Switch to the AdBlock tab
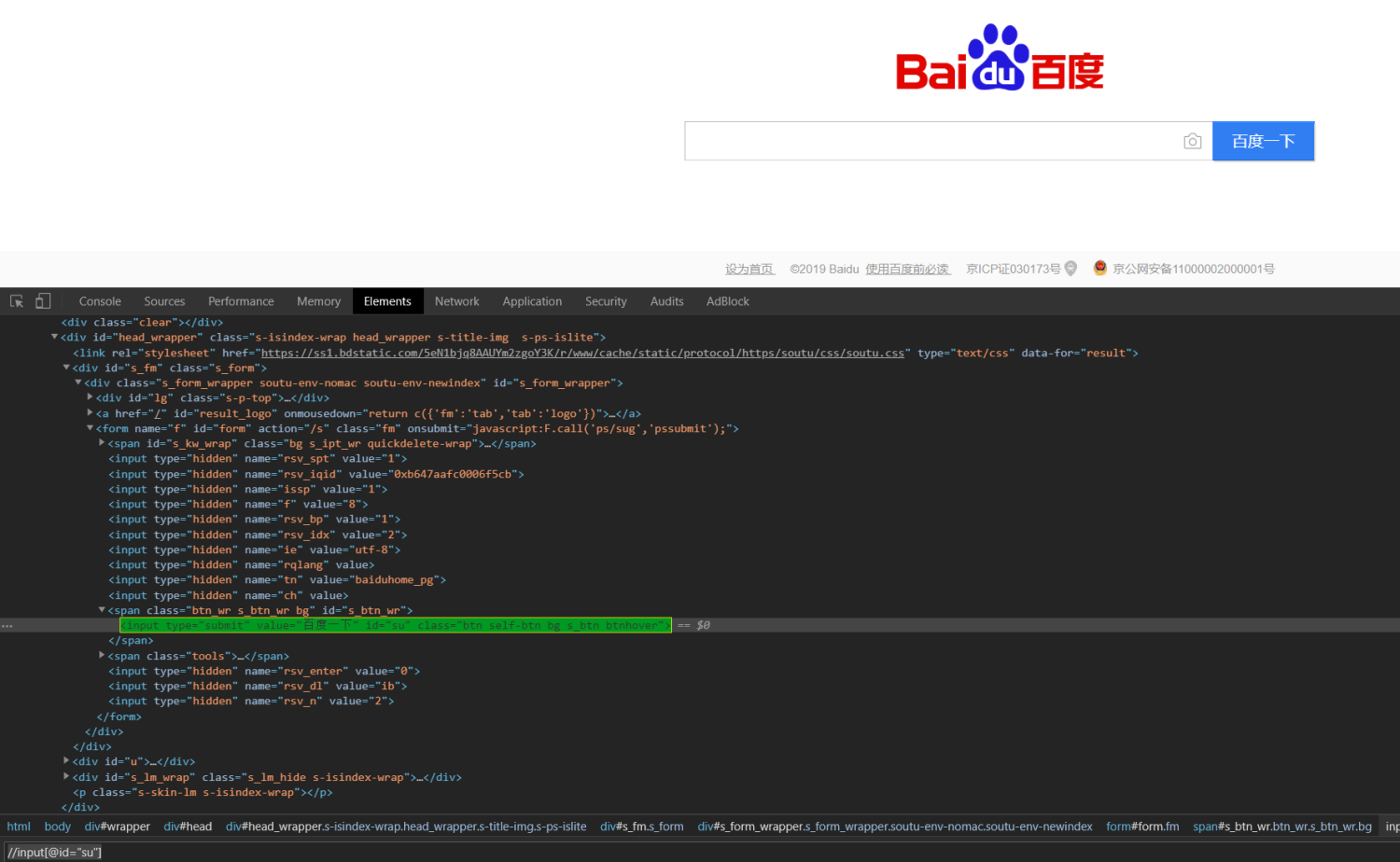 point(728,301)
